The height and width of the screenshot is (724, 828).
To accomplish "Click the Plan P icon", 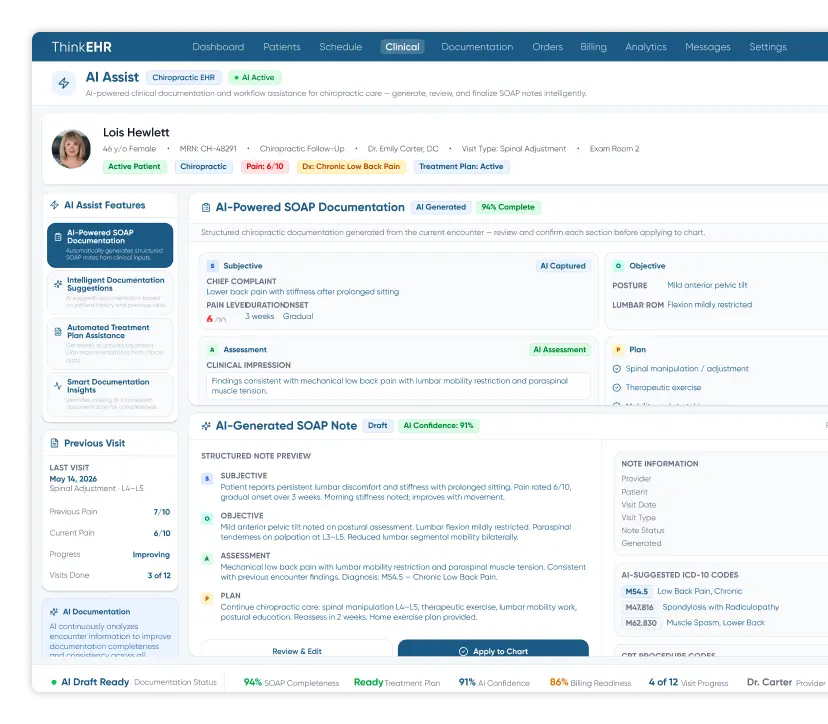I will tap(618, 350).
